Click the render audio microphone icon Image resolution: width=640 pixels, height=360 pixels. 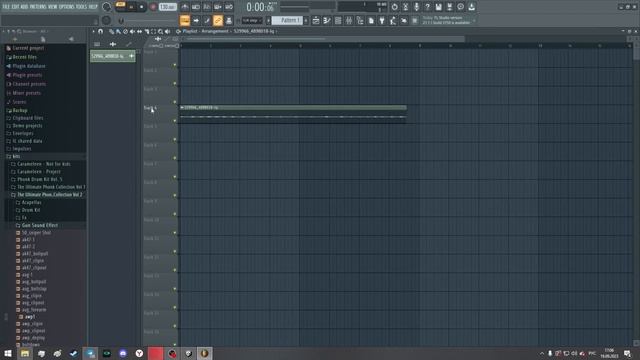coord(416,7)
